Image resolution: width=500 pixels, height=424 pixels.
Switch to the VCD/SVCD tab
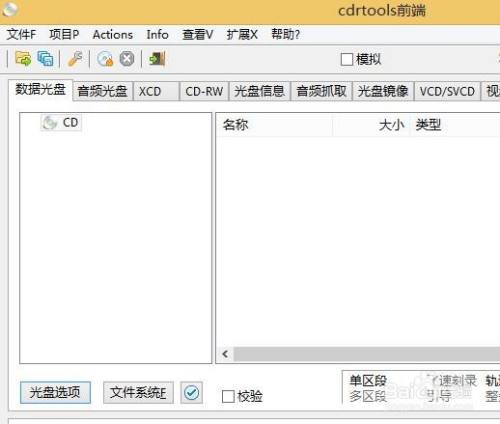tap(447, 91)
